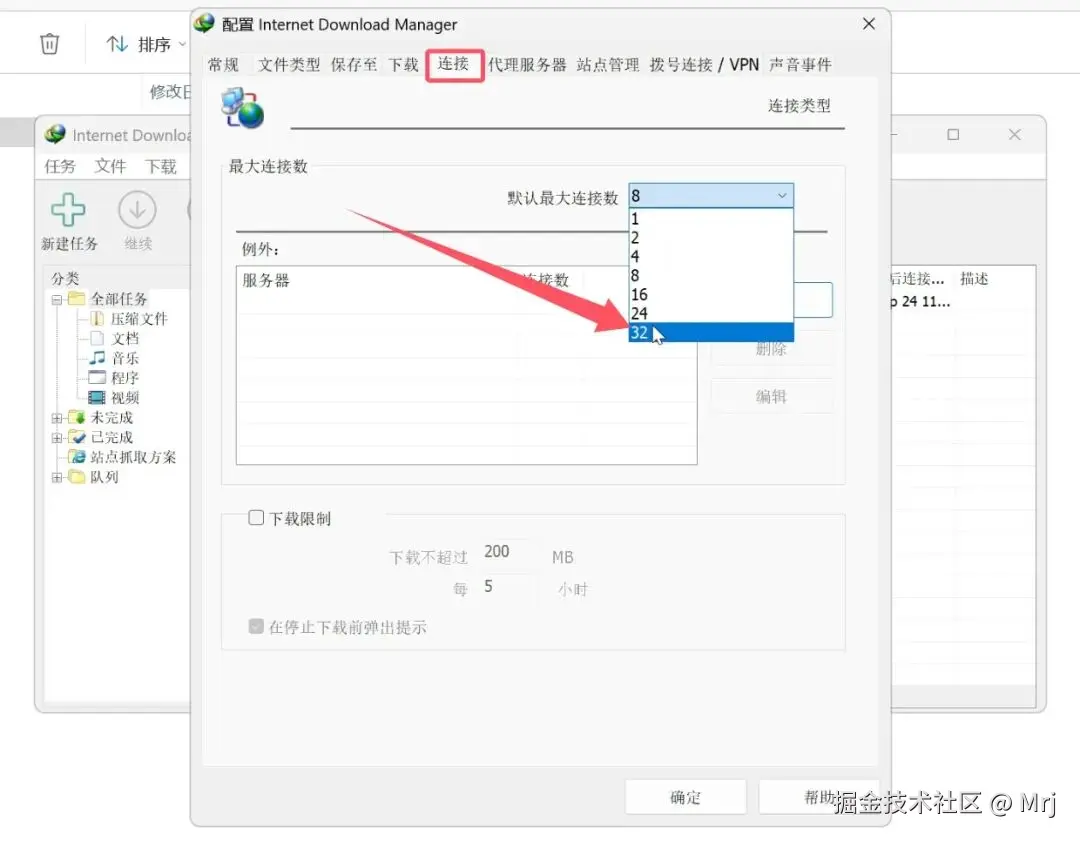
Task: Expand the 队列 tree node
Action: point(57,477)
